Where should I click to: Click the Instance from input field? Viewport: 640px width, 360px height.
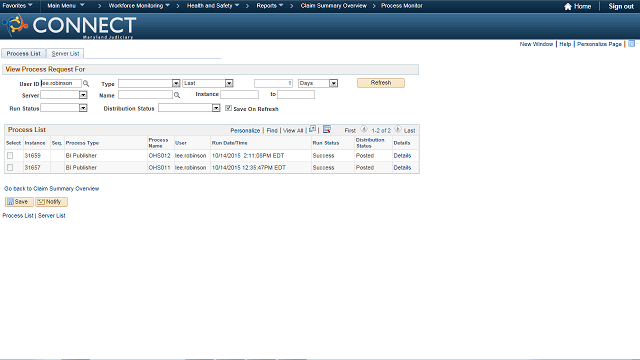240,95
